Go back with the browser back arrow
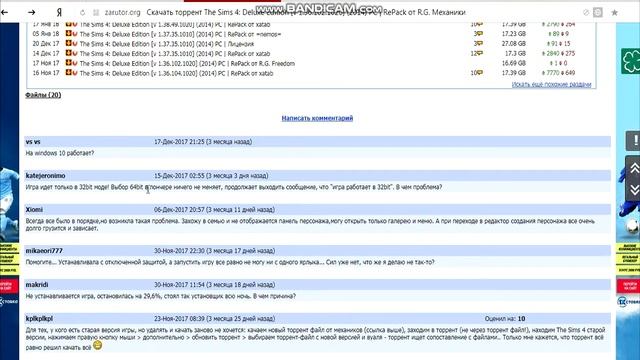Image resolution: width=640 pixels, height=360 pixels. pos(5,13)
